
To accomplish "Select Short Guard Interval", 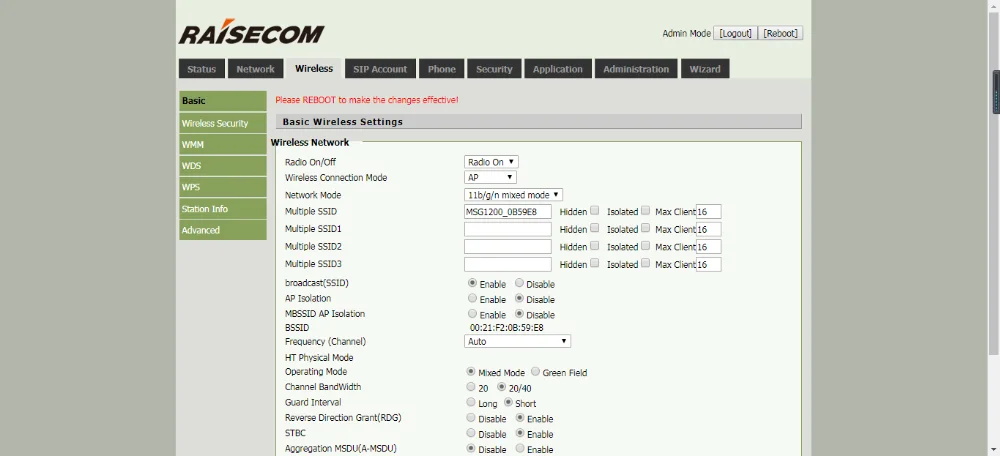I will click(508, 402).
